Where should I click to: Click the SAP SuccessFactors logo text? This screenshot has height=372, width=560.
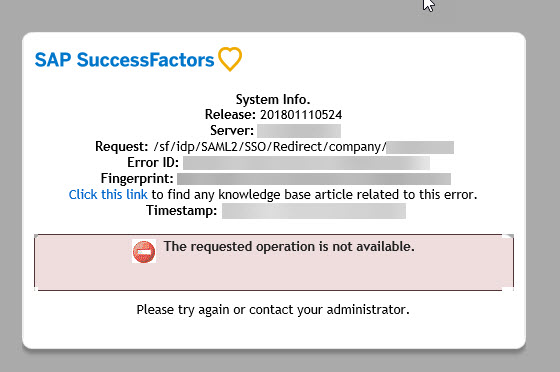[x=124, y=60]
